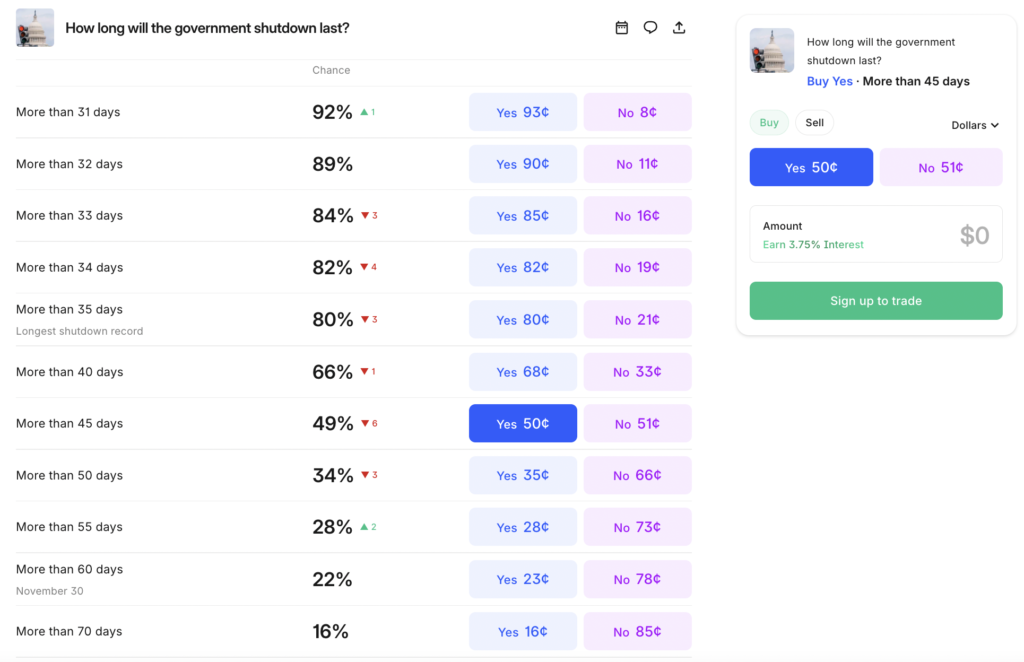This screenshot has width=1024, height=662.
Task: Open the 'More than 35 days' outcome row
Action: (69, 309)
